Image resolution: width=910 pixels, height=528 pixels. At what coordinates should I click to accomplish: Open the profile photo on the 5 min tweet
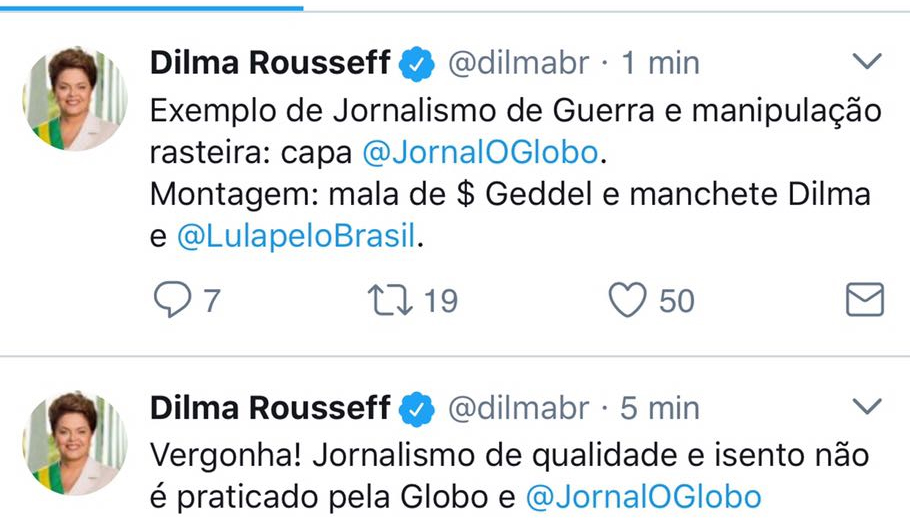coord(75,443)
